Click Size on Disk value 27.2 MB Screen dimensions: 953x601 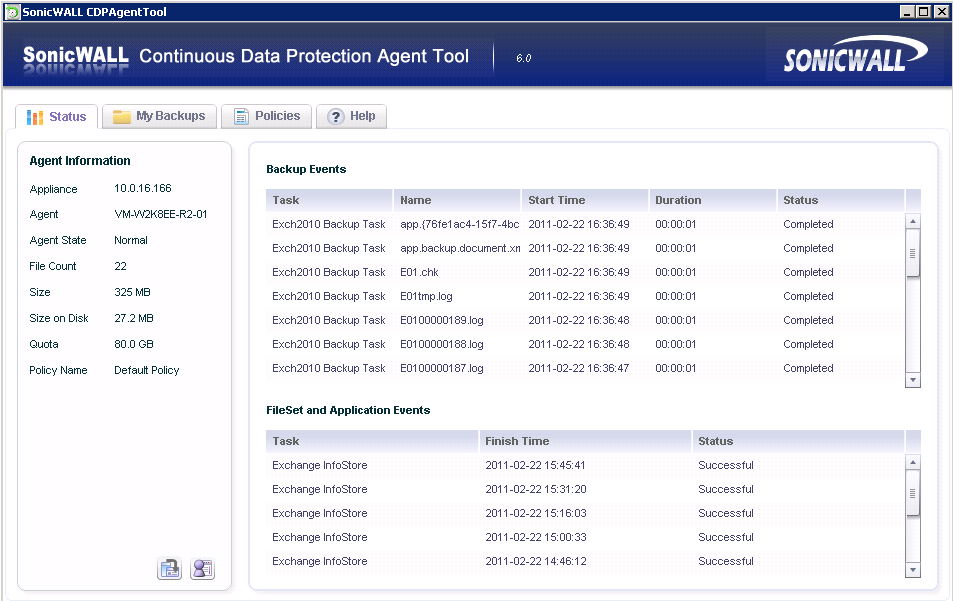coord(134,318)
